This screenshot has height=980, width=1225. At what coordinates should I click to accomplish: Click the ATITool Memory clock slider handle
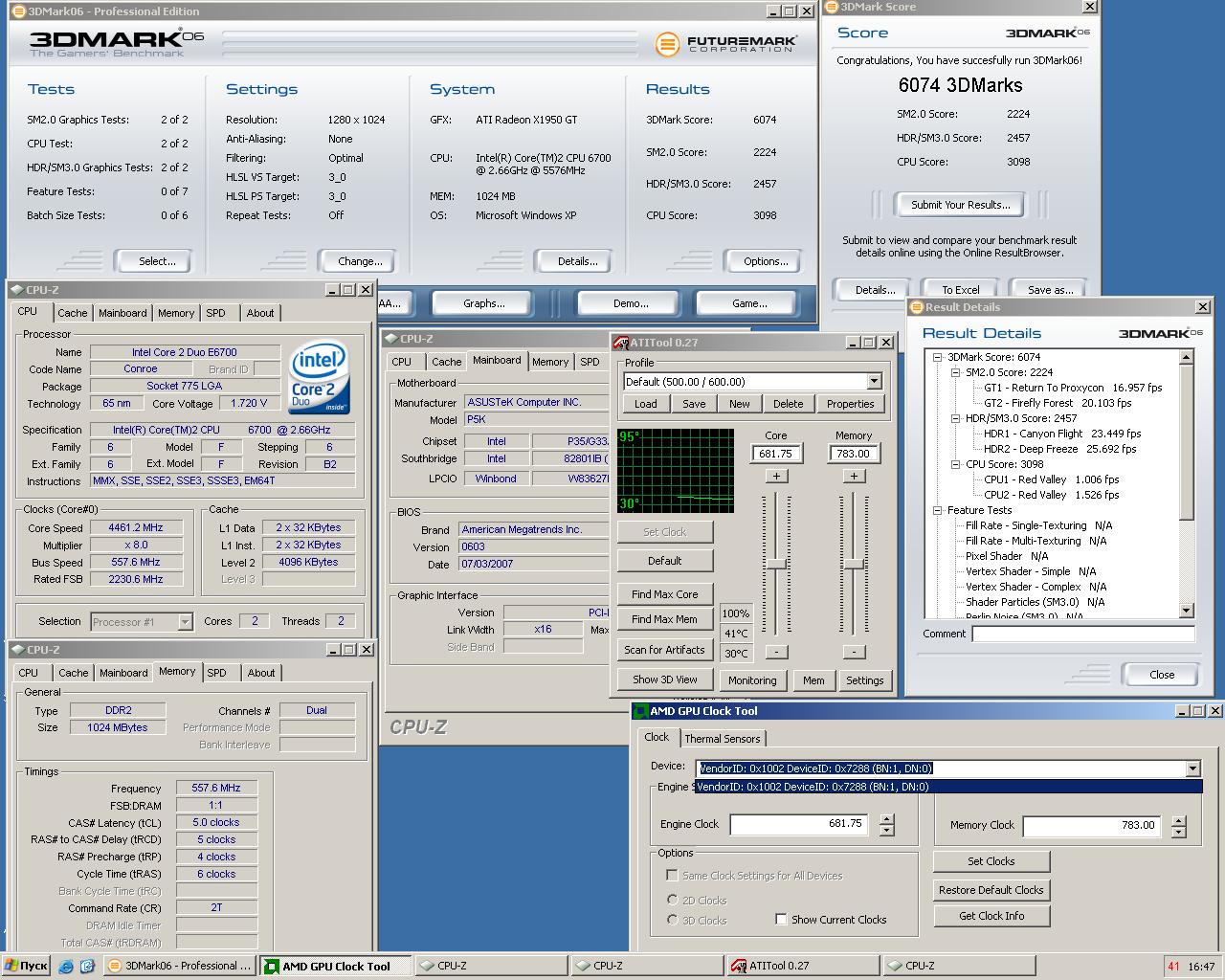(854, 564)
